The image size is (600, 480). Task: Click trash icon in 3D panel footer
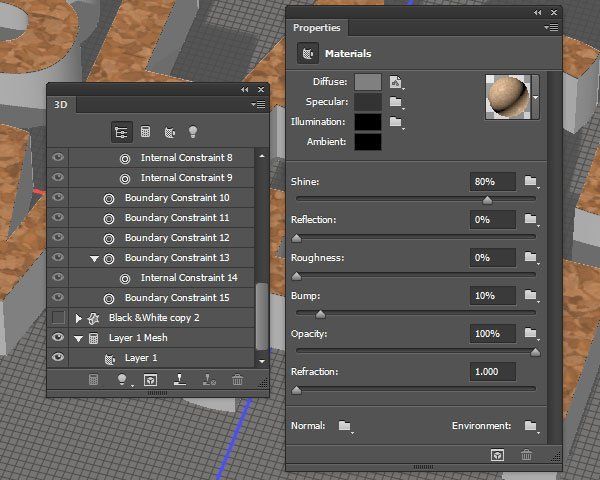(x=238, y=380)
